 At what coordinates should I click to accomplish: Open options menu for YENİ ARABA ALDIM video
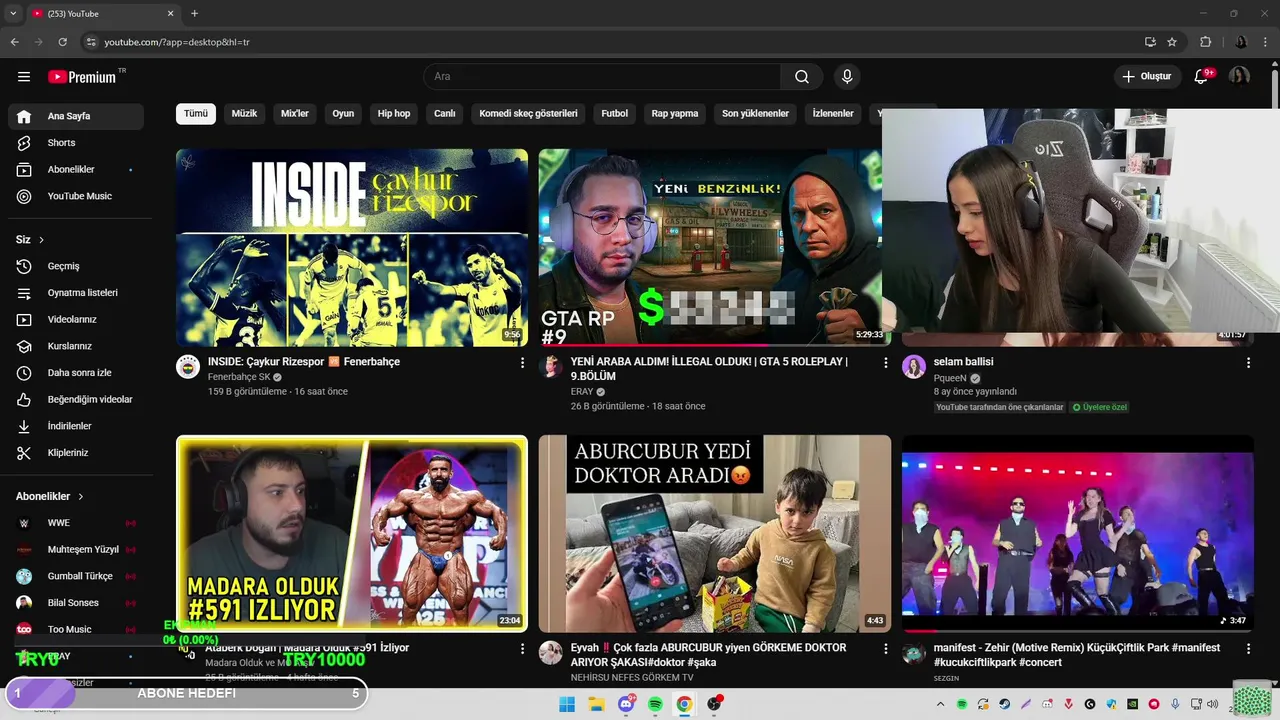(x=885, y=363)
